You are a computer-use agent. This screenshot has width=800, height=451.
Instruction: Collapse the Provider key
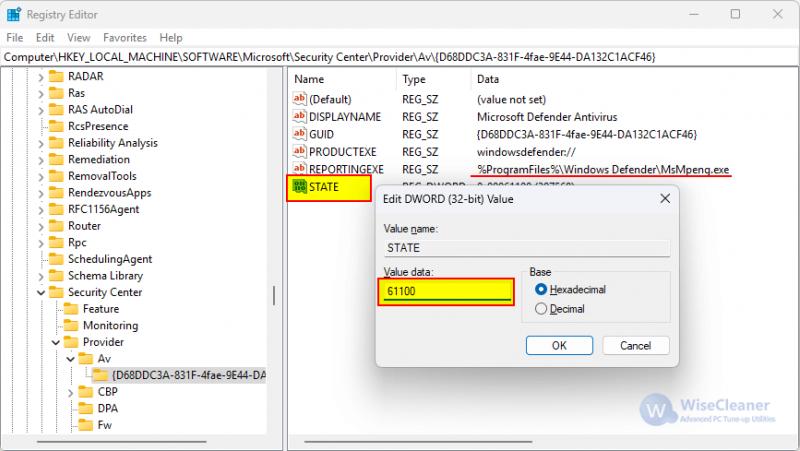(56, 342)
